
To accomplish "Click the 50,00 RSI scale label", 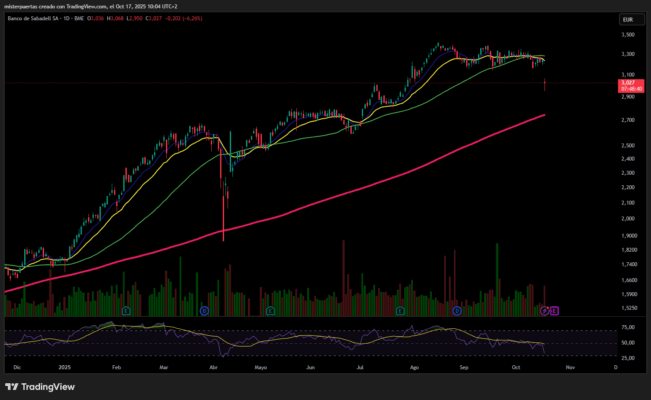I will pyautogui.click(x=628, y=341).
